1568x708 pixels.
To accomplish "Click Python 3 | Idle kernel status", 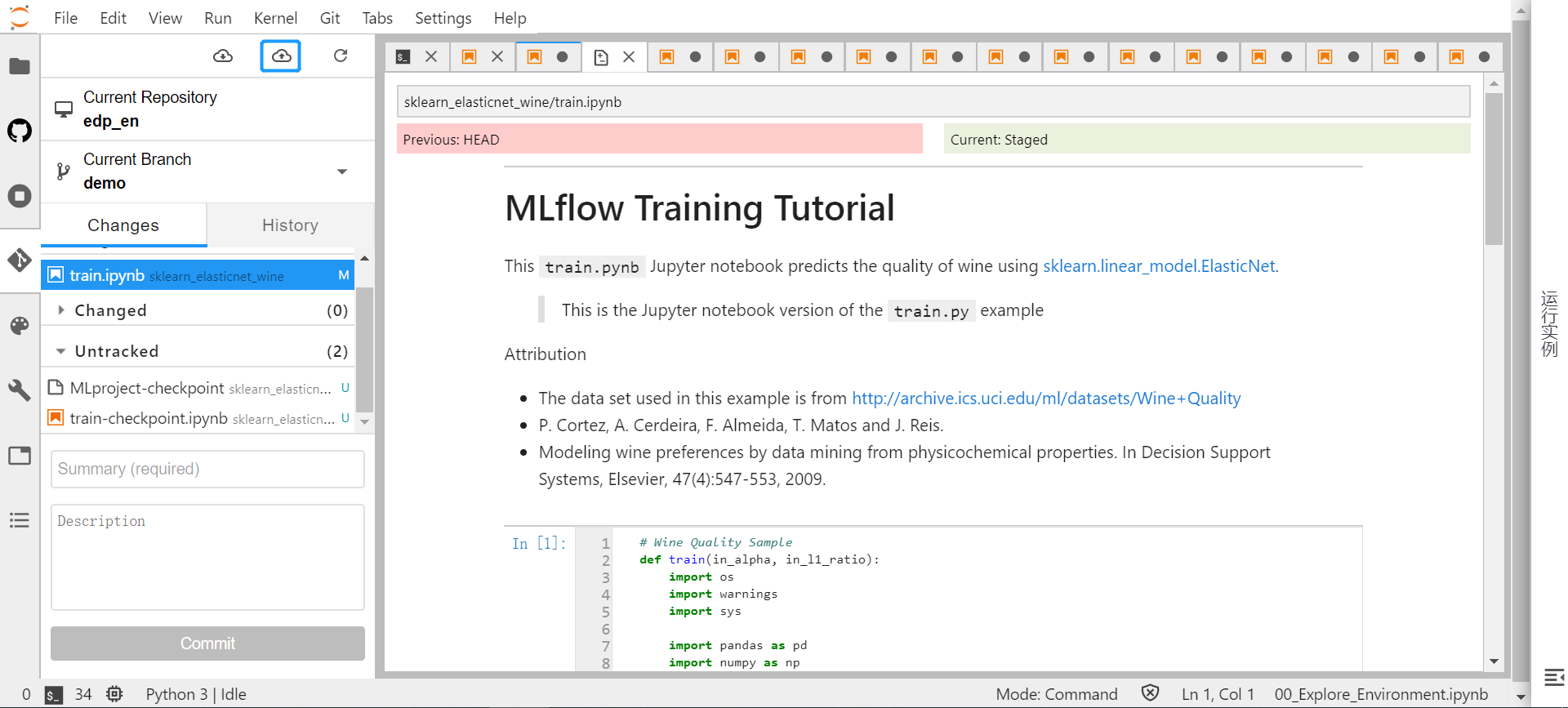I will pyautogui.click(x=196, y=694).
